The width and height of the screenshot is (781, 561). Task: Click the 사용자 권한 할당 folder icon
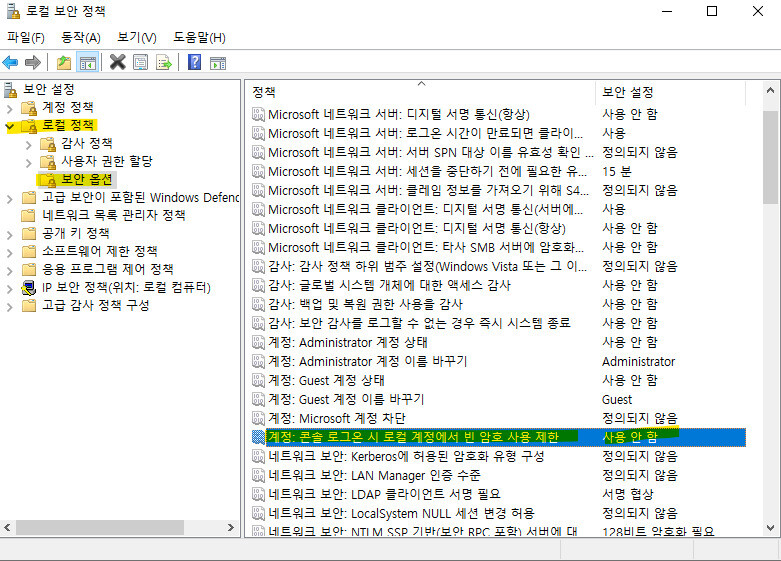[x=48, y=162]
